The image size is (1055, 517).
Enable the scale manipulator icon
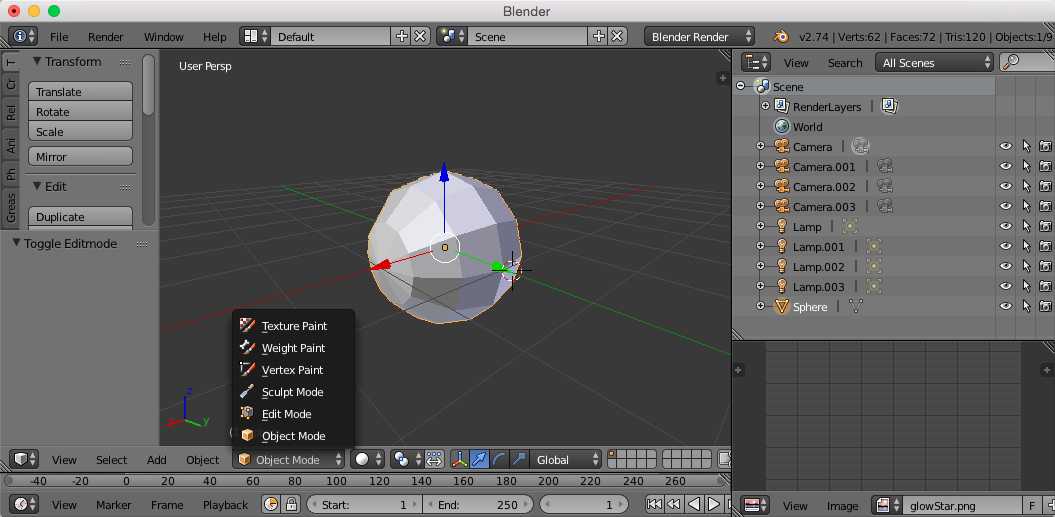(518, 460)
